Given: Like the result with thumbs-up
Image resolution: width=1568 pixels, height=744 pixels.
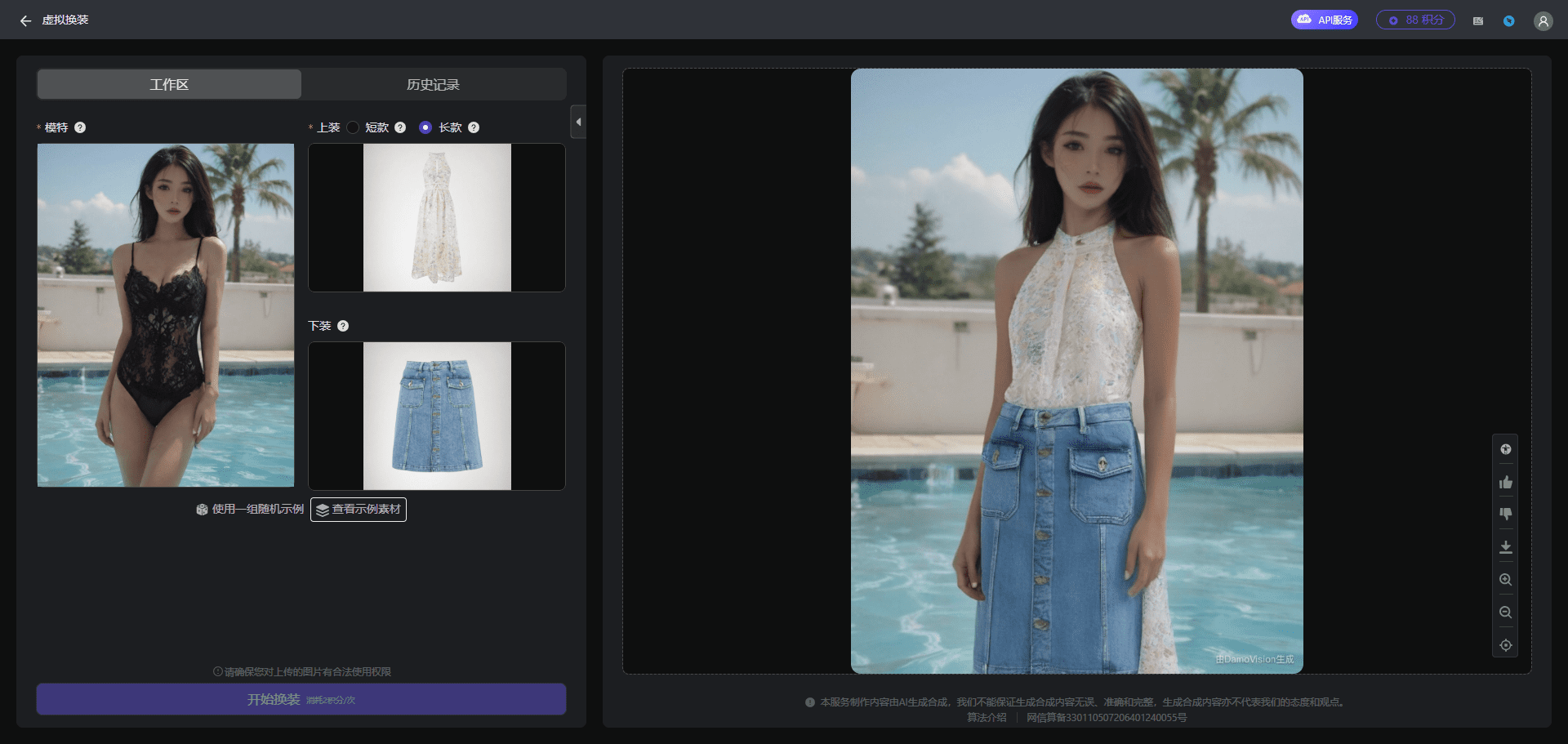Looking at the screenshot, I should (x=1505, y=482).
